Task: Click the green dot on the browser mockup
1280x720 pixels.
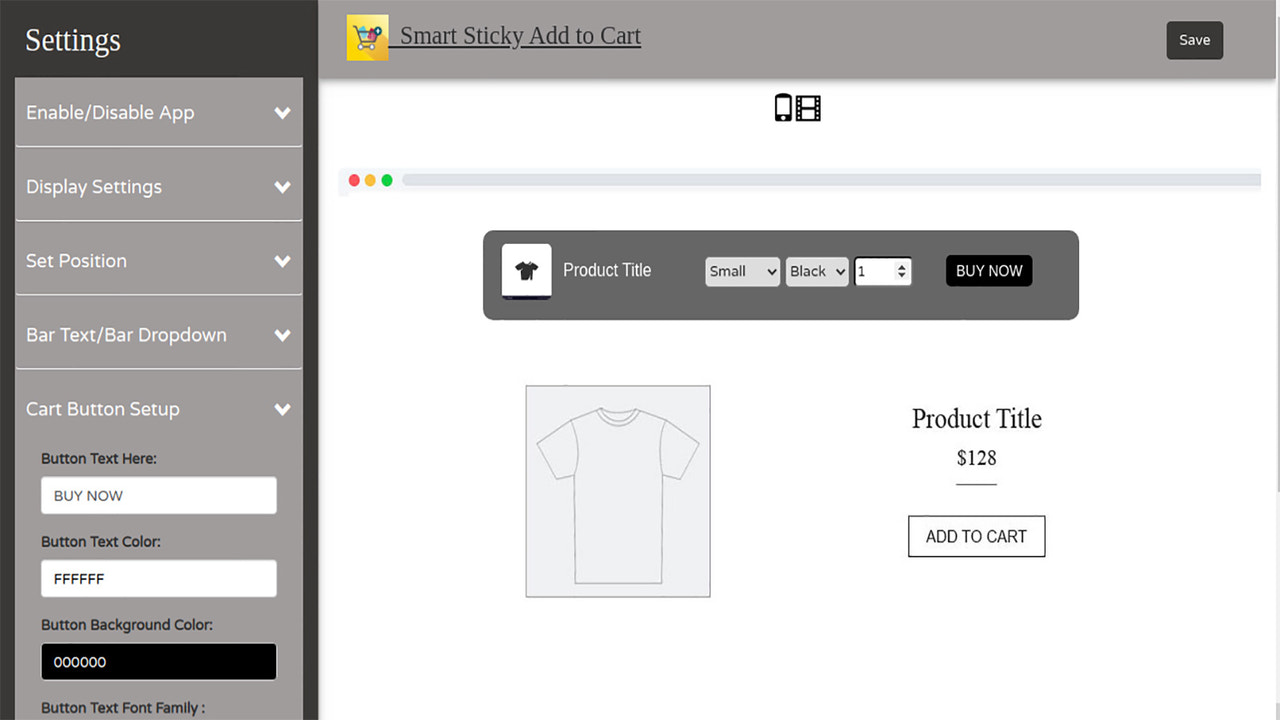Action: [385, 180]
